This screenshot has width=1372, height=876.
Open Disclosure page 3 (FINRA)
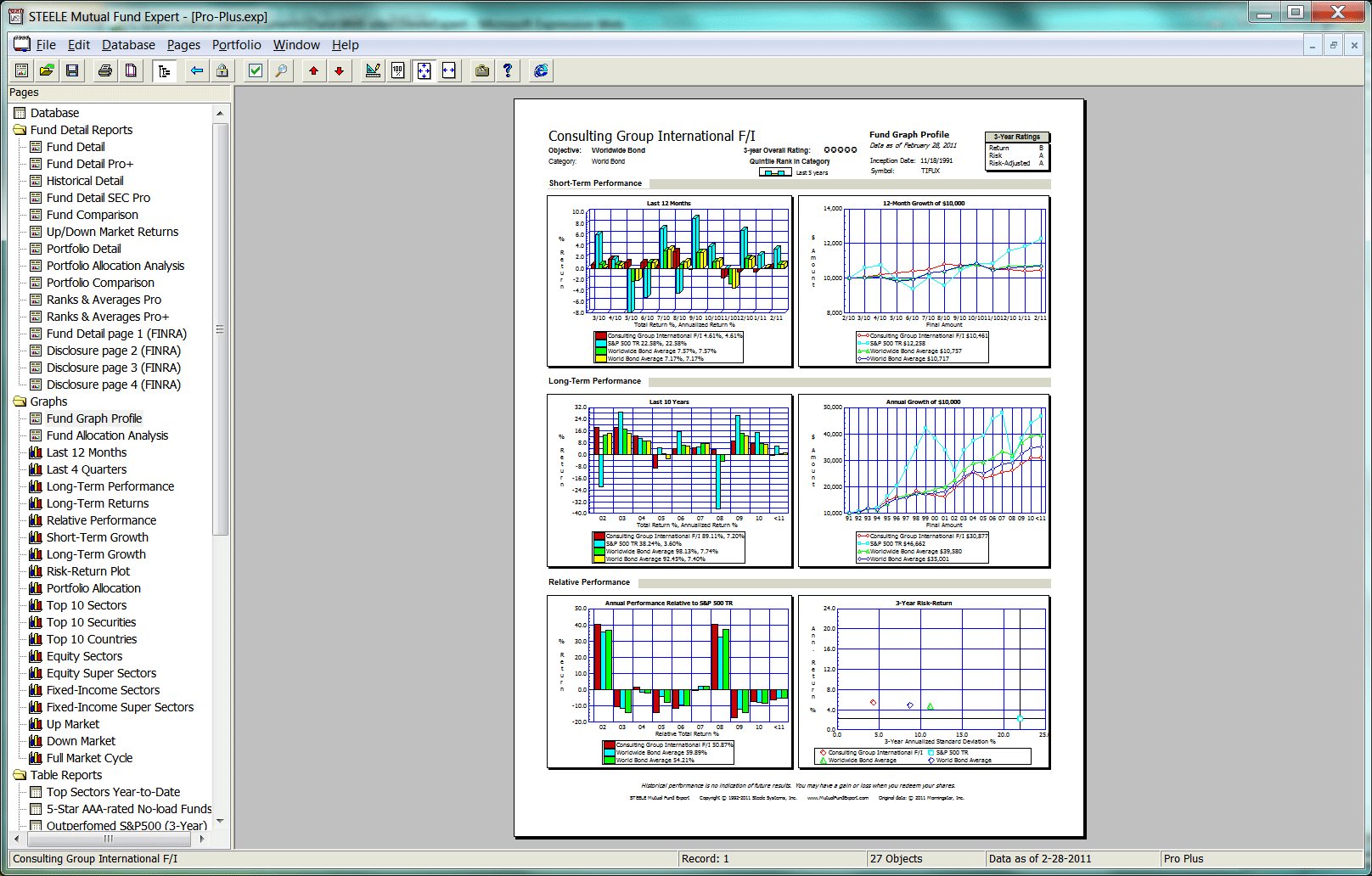[x=113, y=368]
